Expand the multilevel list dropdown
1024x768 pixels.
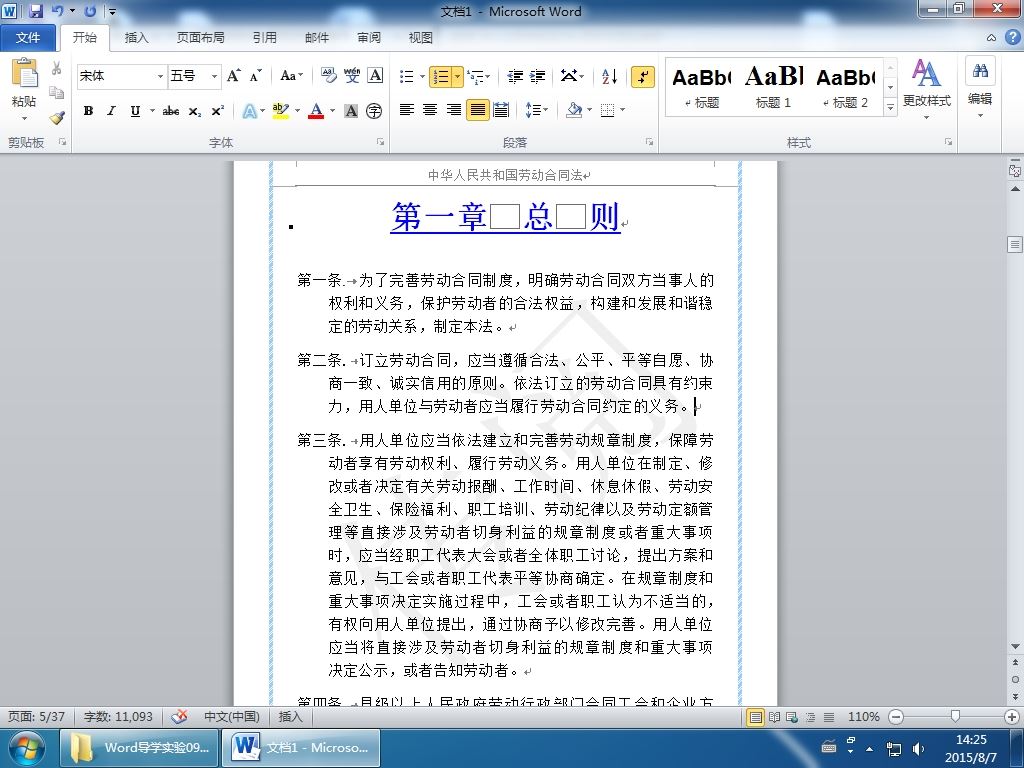coord(488,76)
